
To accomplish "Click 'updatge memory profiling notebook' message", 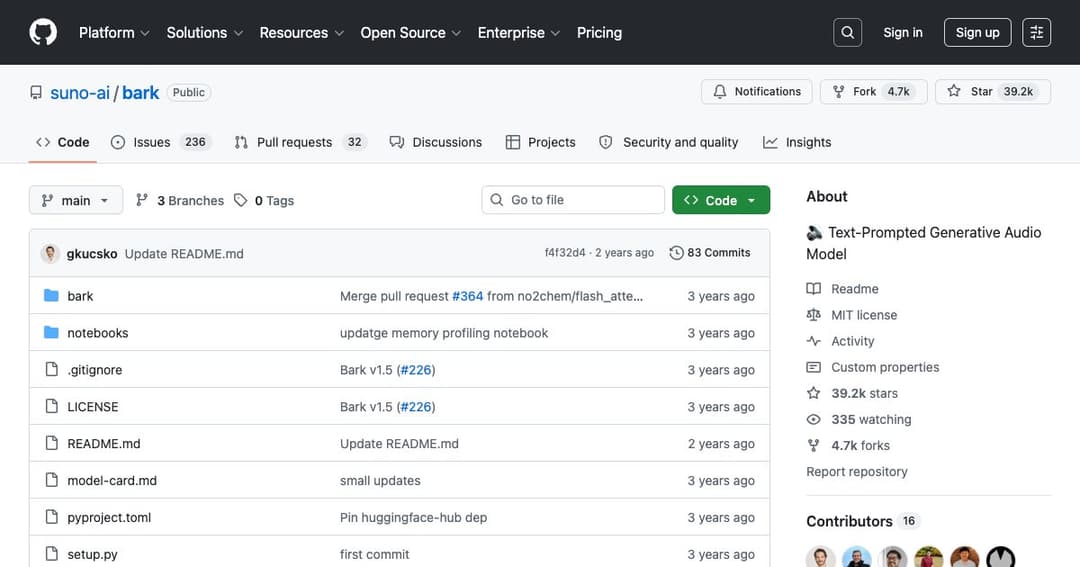I will click(x=444, y=333).
